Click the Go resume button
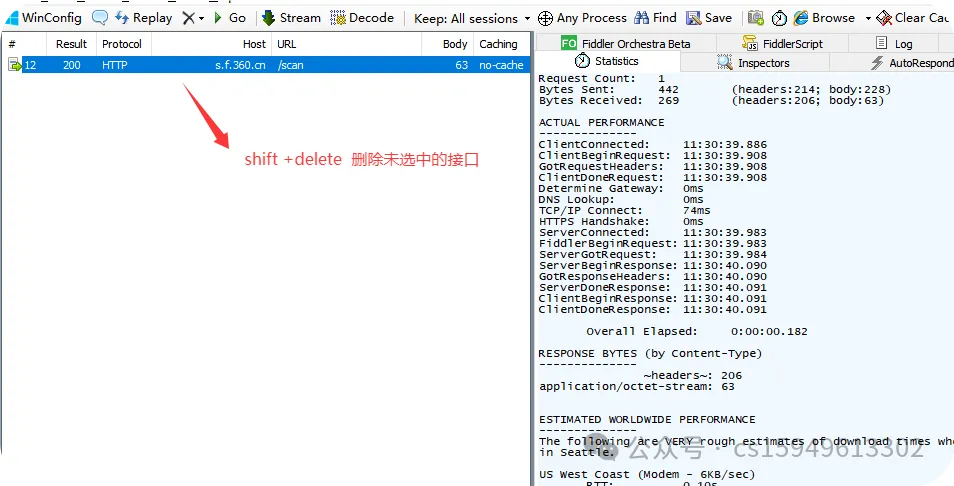 [x=230, y=18]
